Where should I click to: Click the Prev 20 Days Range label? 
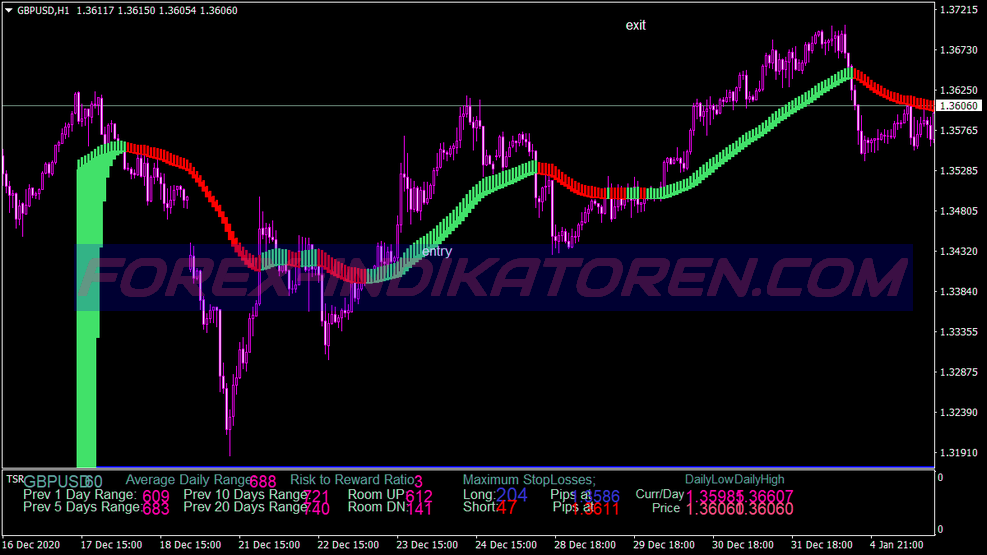coord(245,507)
